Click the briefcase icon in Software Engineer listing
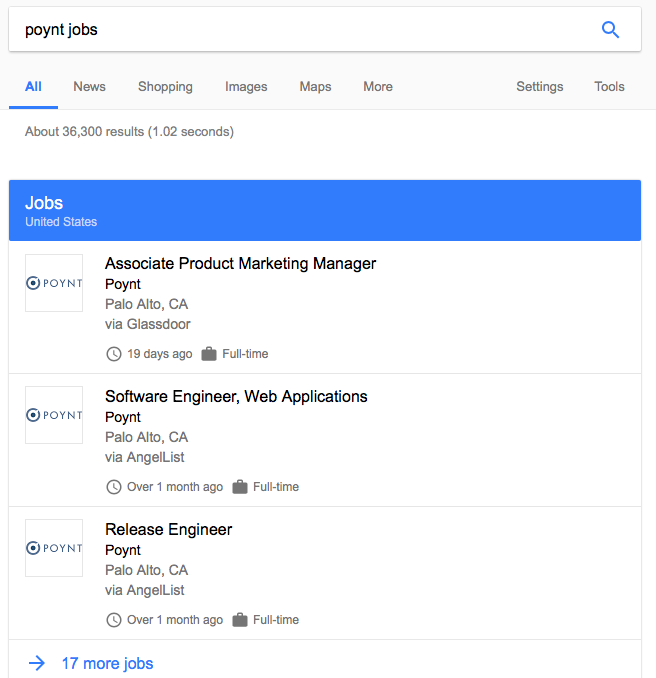The height and width of the screenshot is (678, 656). click(x=240, y=487)
